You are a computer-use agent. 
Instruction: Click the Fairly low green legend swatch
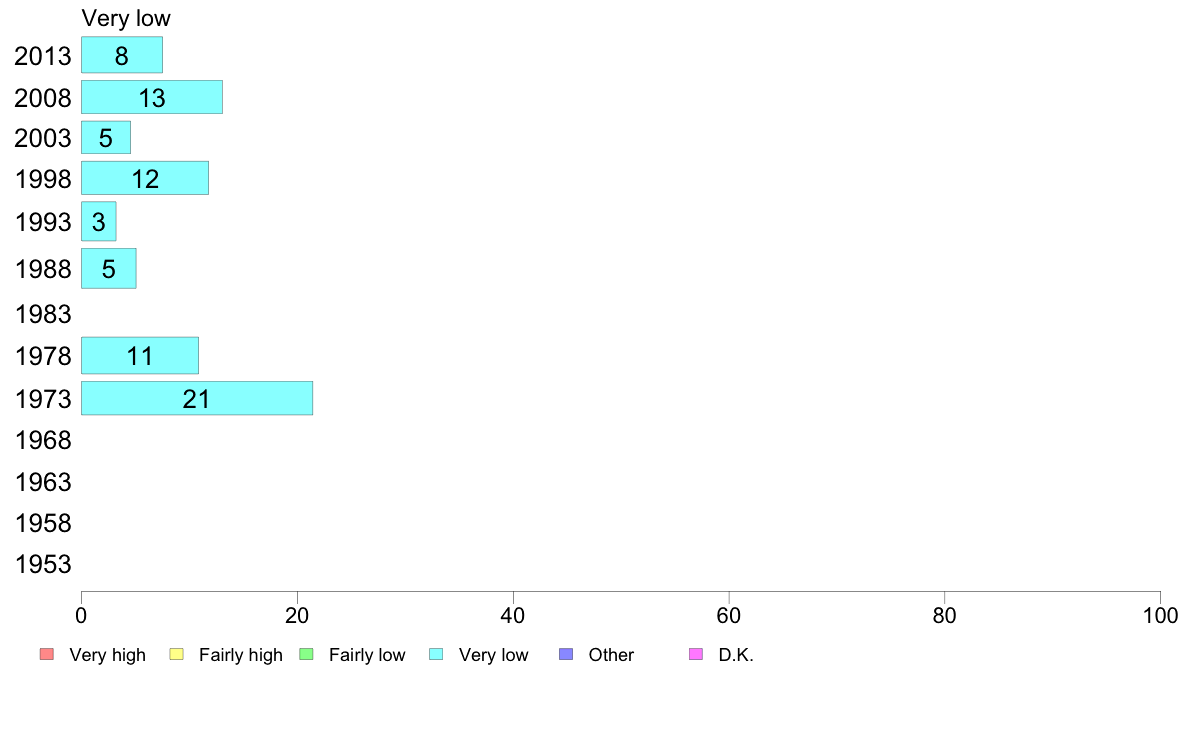307,654
